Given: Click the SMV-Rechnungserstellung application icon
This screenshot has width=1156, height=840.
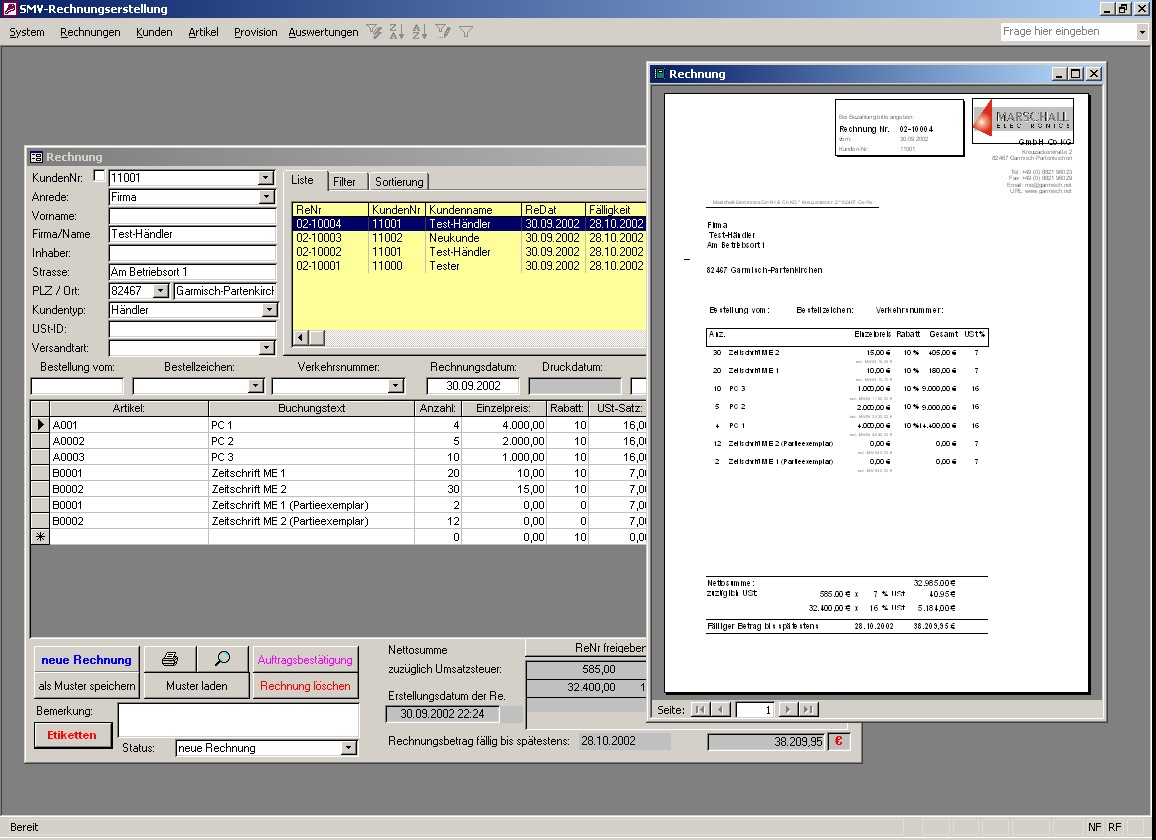Looking at the screenshot, I should 9,9.
